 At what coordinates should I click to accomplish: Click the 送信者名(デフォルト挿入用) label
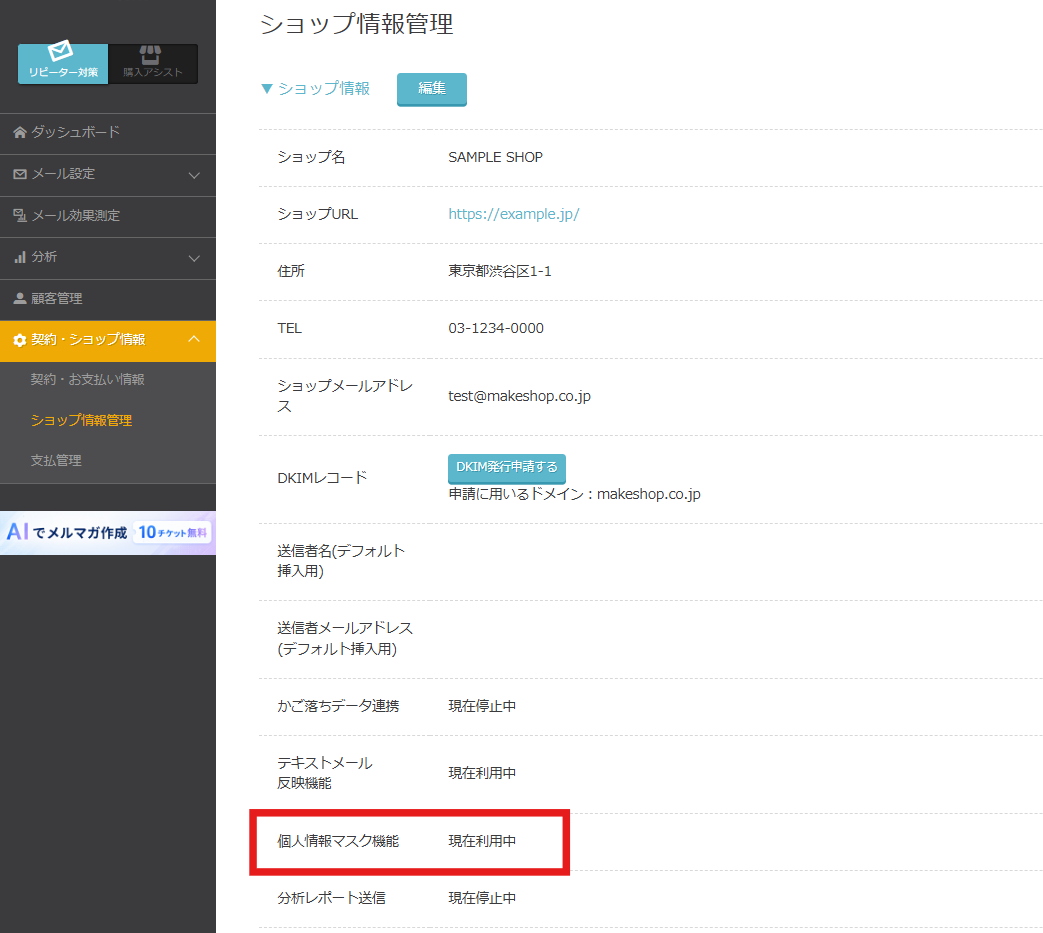click(341, 561)
